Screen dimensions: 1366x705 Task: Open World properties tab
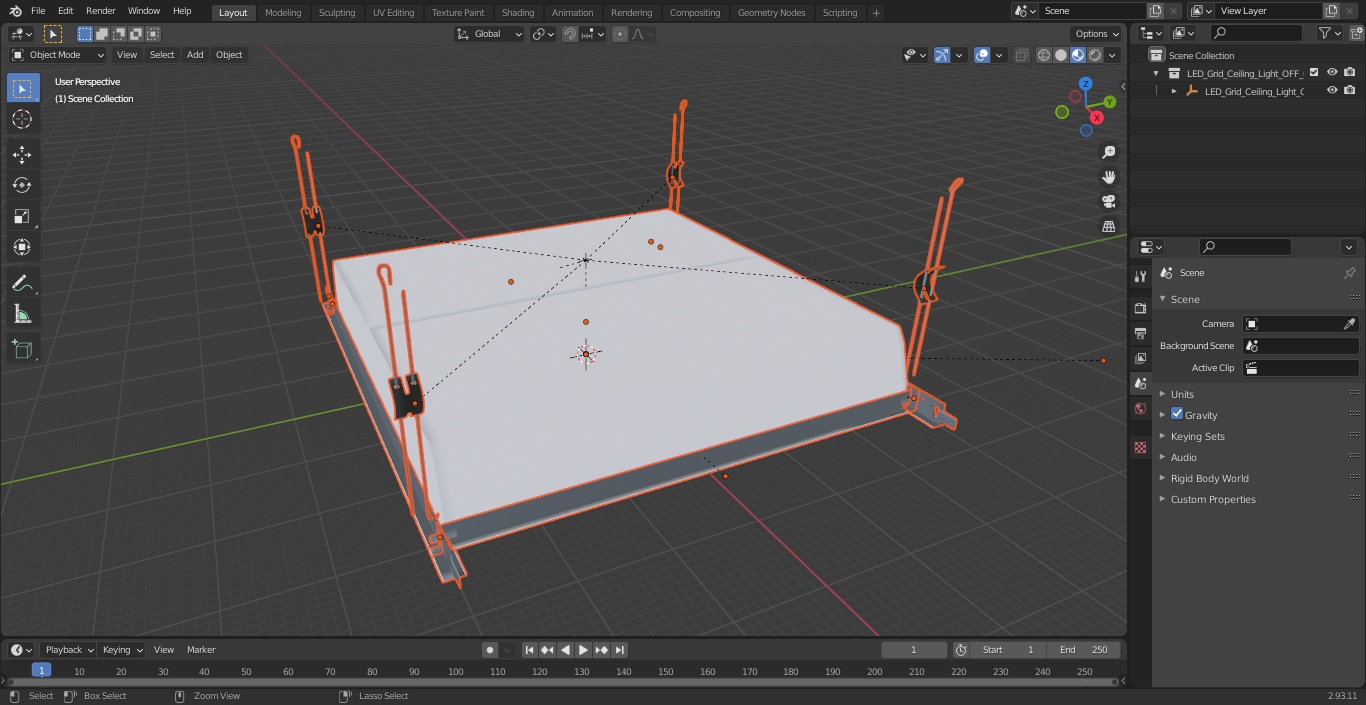(x=1140, y=408)
